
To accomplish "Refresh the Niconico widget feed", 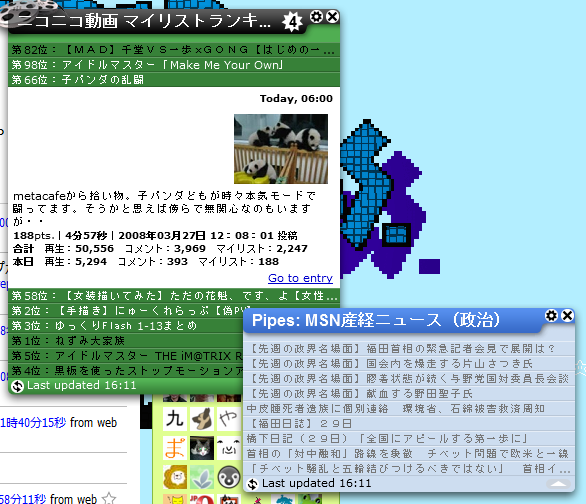I will click(17, 386).
